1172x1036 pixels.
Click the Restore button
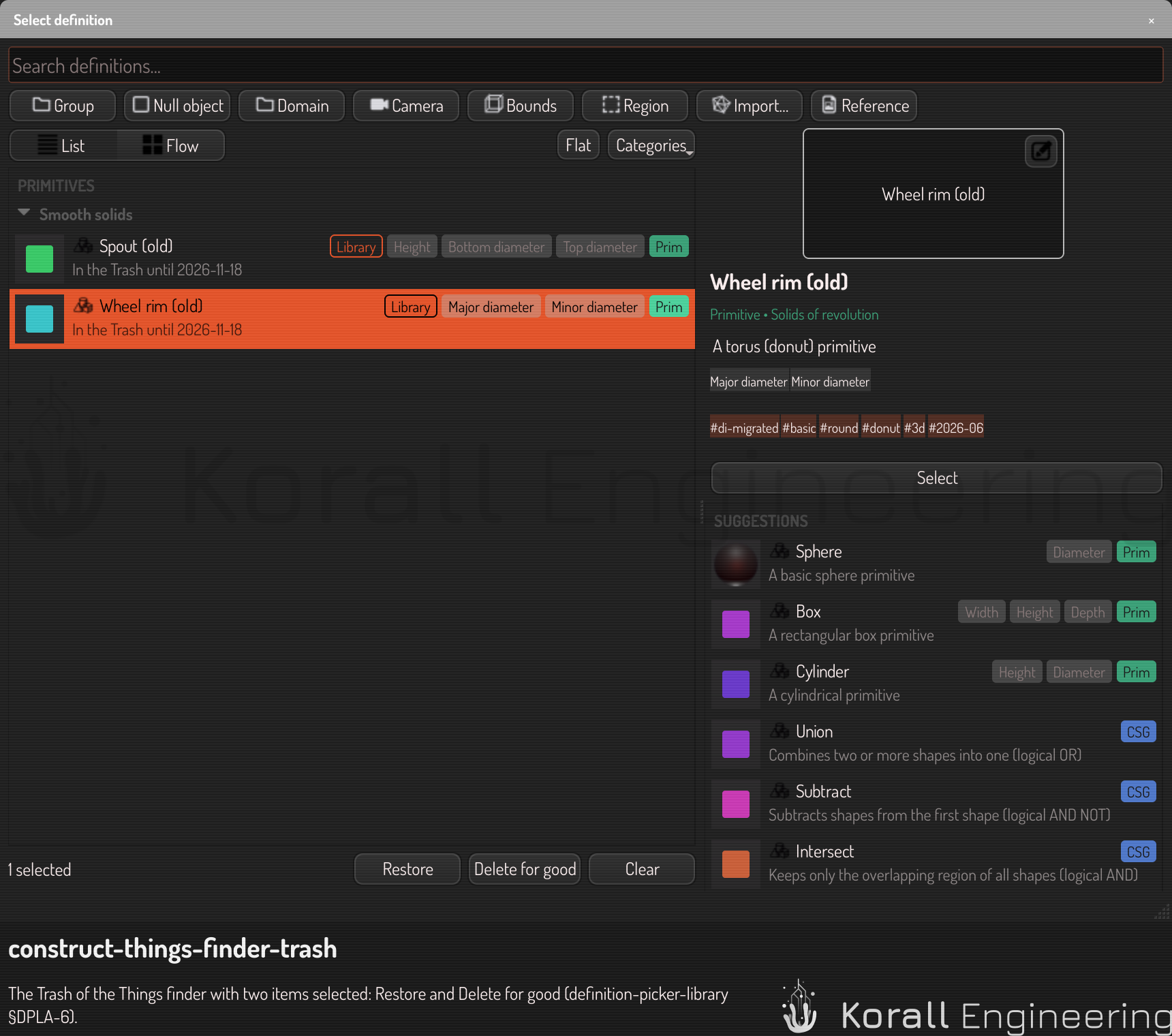click(407, 869)
